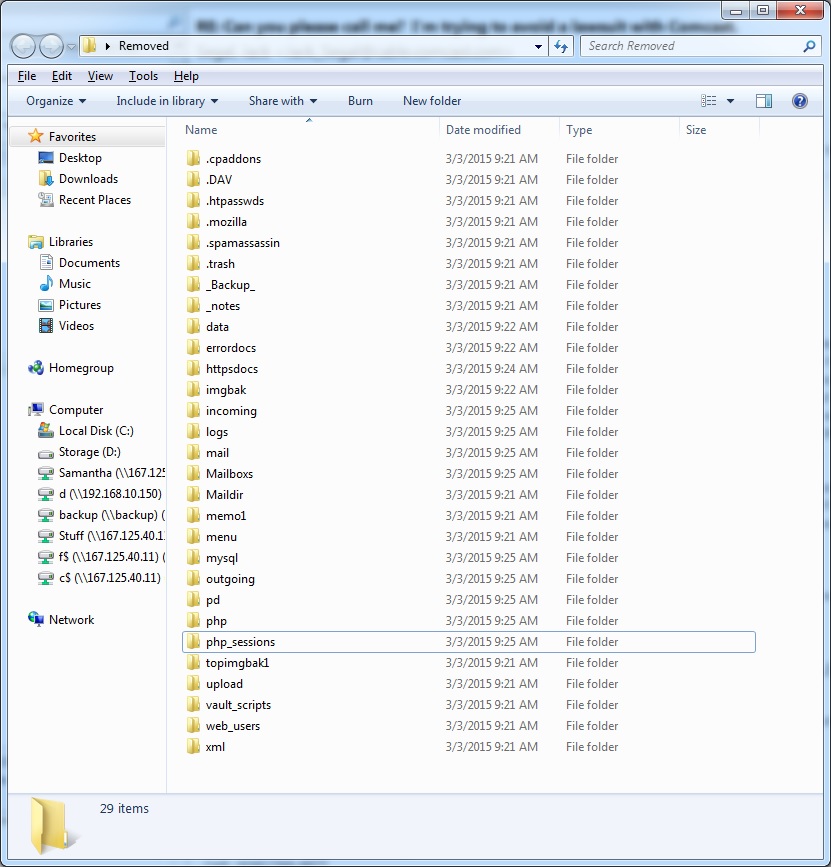Click the Samantha network drive icon
The width and height of the screenshot is (831, 867).
tap(46, 473)
